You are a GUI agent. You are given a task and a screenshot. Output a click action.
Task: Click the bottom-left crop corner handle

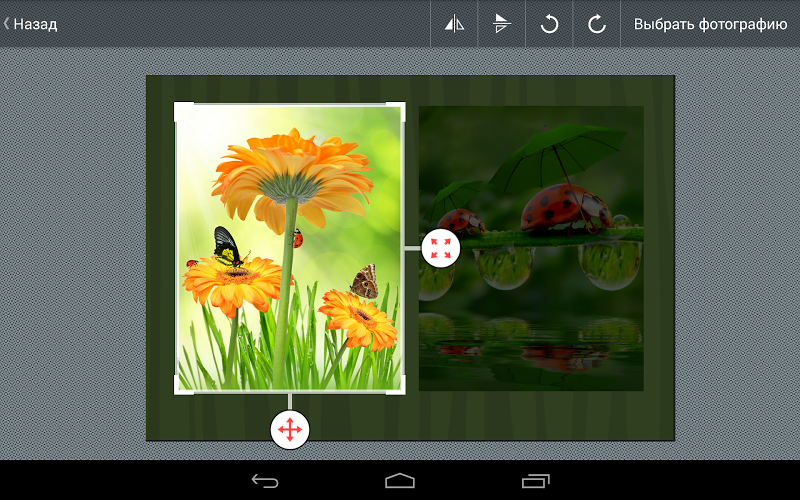tap(184, 385)
